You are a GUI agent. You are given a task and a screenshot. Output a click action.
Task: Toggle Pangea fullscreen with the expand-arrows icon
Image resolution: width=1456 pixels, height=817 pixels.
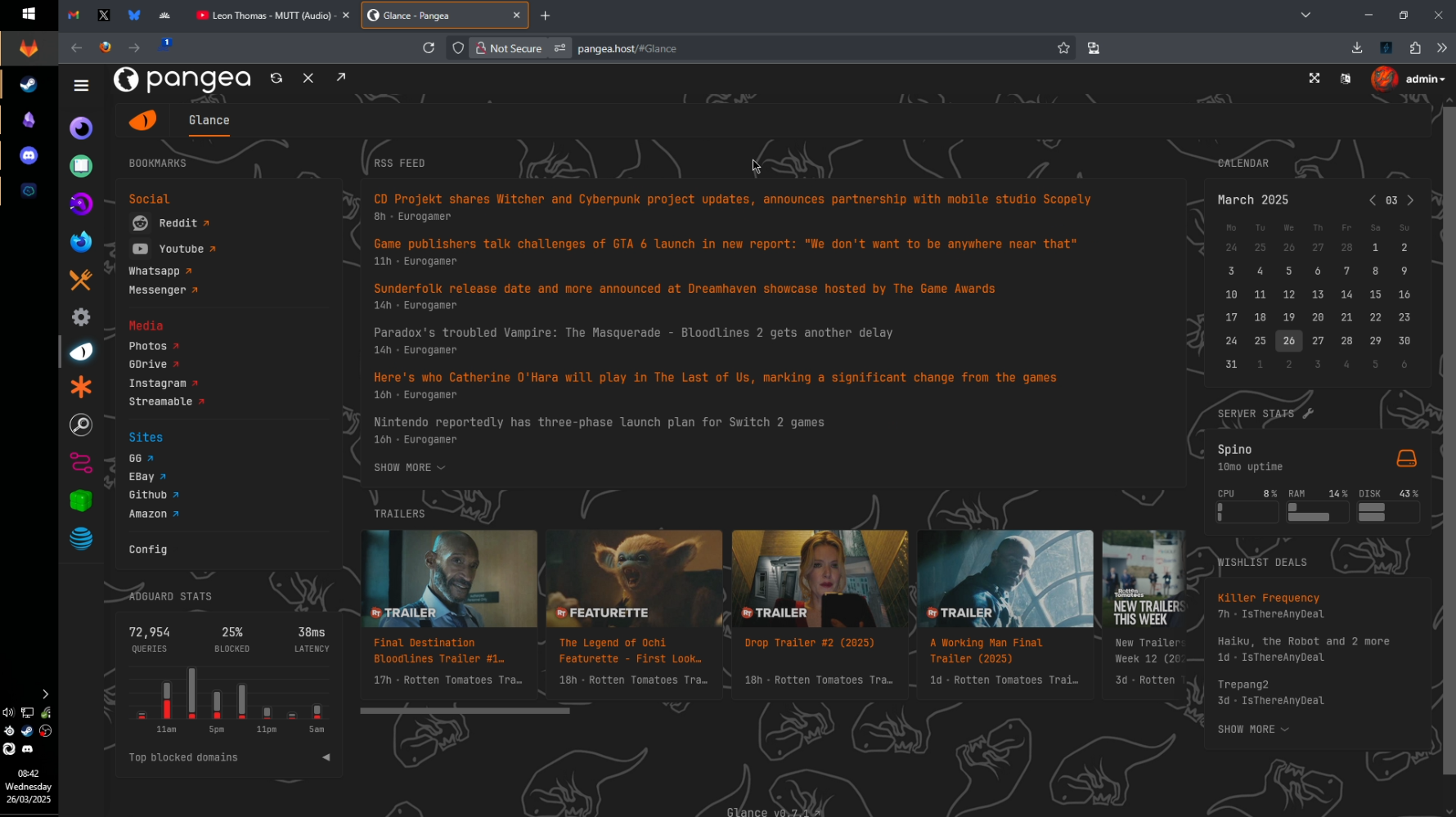click(1314, 79)
